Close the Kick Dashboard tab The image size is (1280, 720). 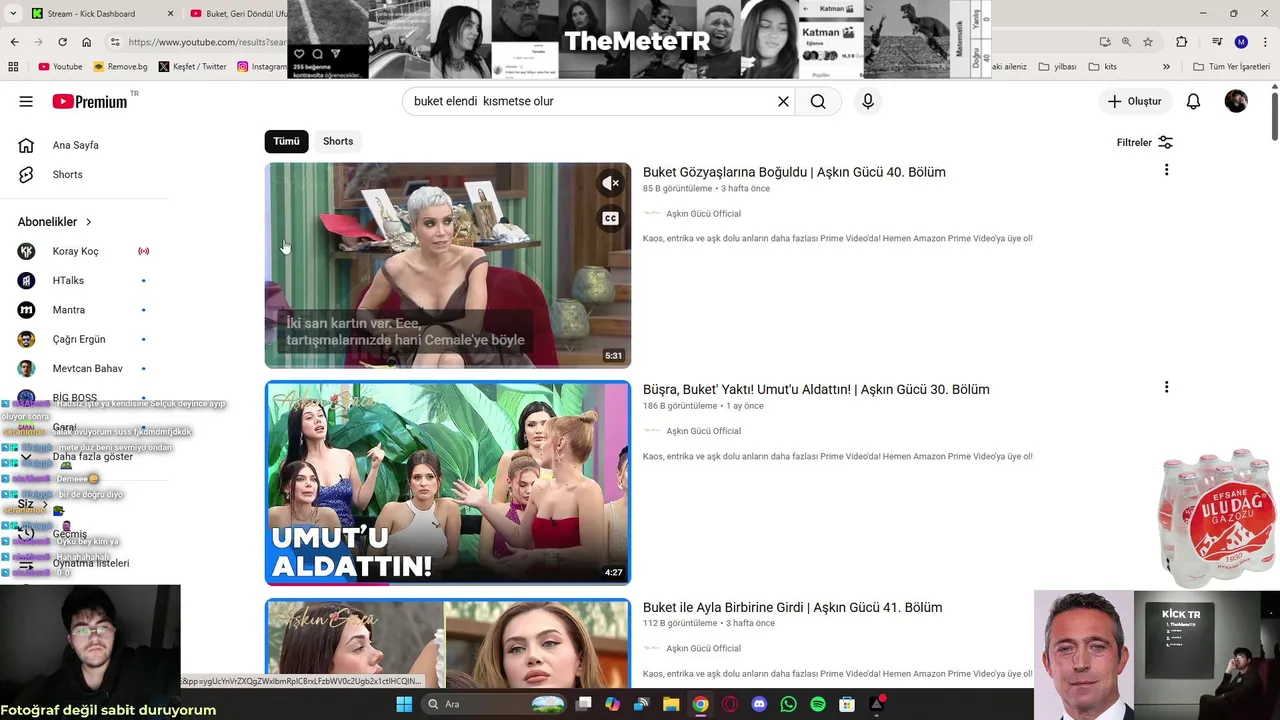(x=170, y=14)
